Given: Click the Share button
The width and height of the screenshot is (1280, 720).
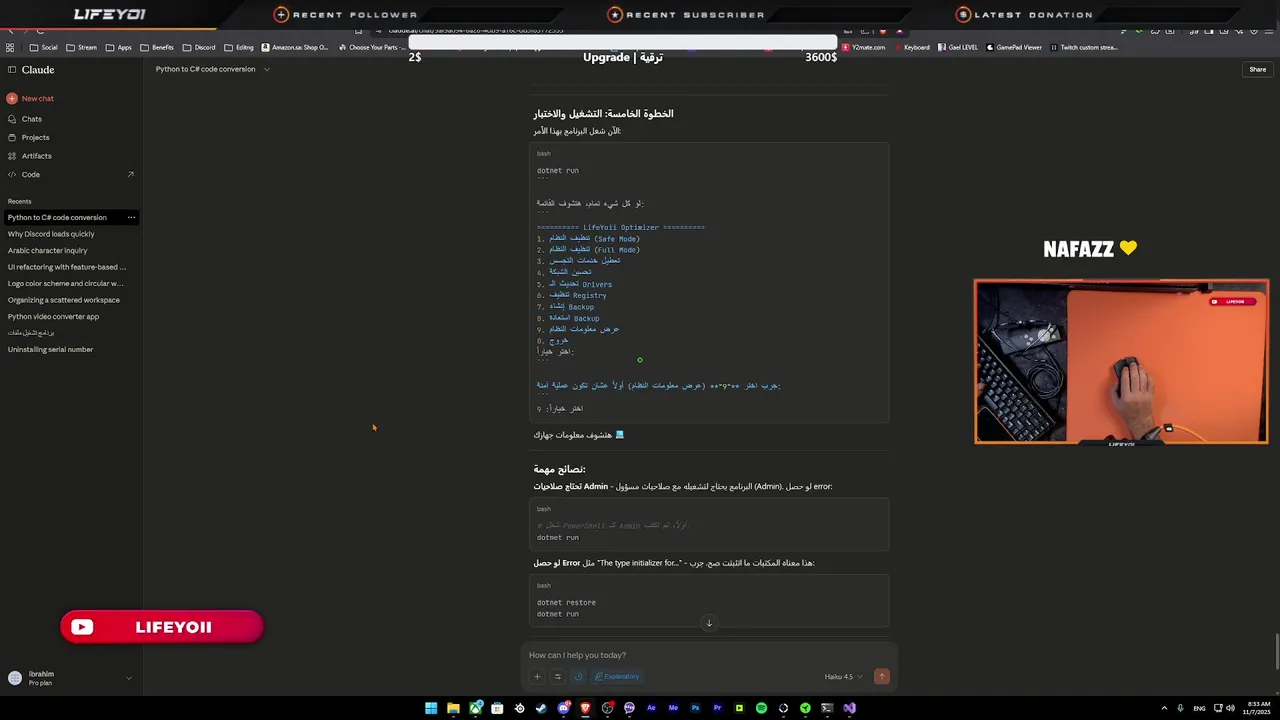Looking at the screenshot, I should pos(1258,69).
